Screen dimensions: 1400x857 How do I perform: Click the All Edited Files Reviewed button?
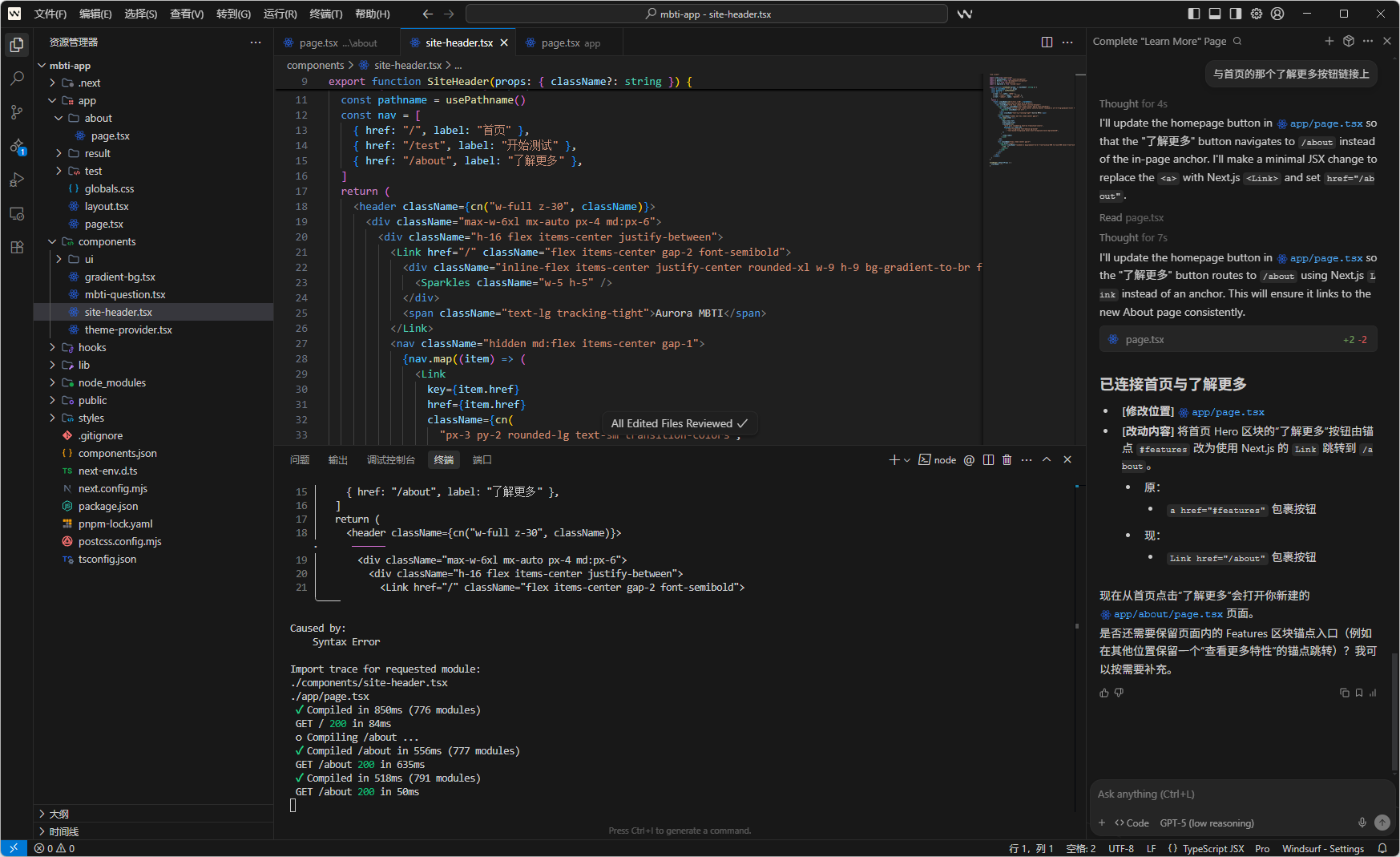point(679,423)
